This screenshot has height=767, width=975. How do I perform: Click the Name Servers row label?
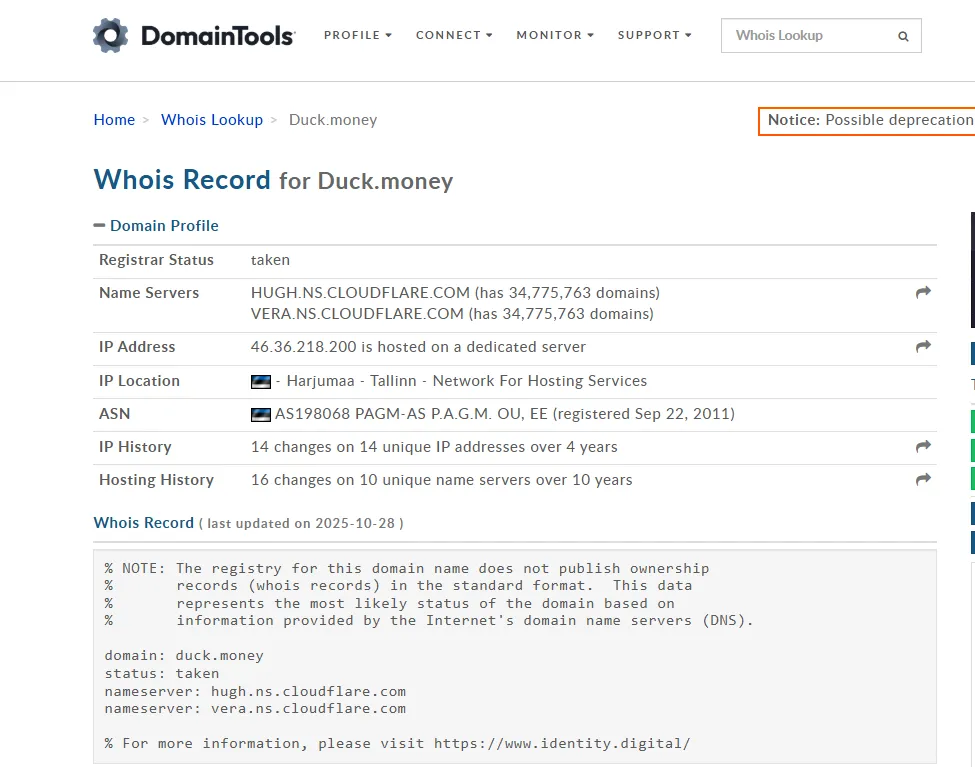[x=149, y=292]
